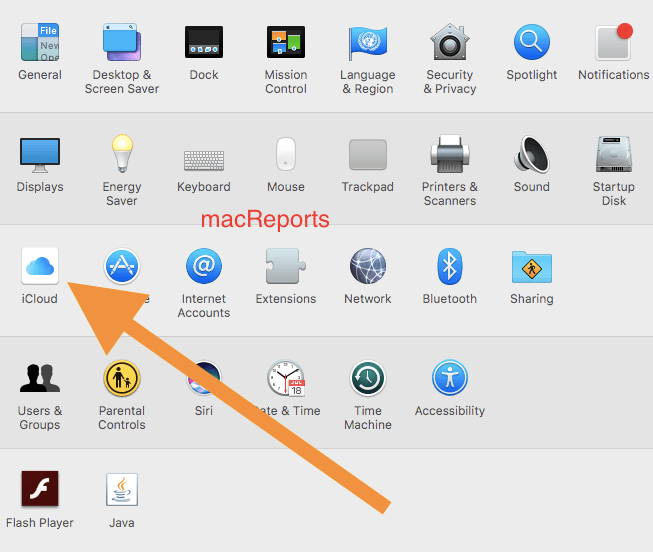Open Sharing preferences
Viewport: 653px width, 552px height.
pos(532,267)
